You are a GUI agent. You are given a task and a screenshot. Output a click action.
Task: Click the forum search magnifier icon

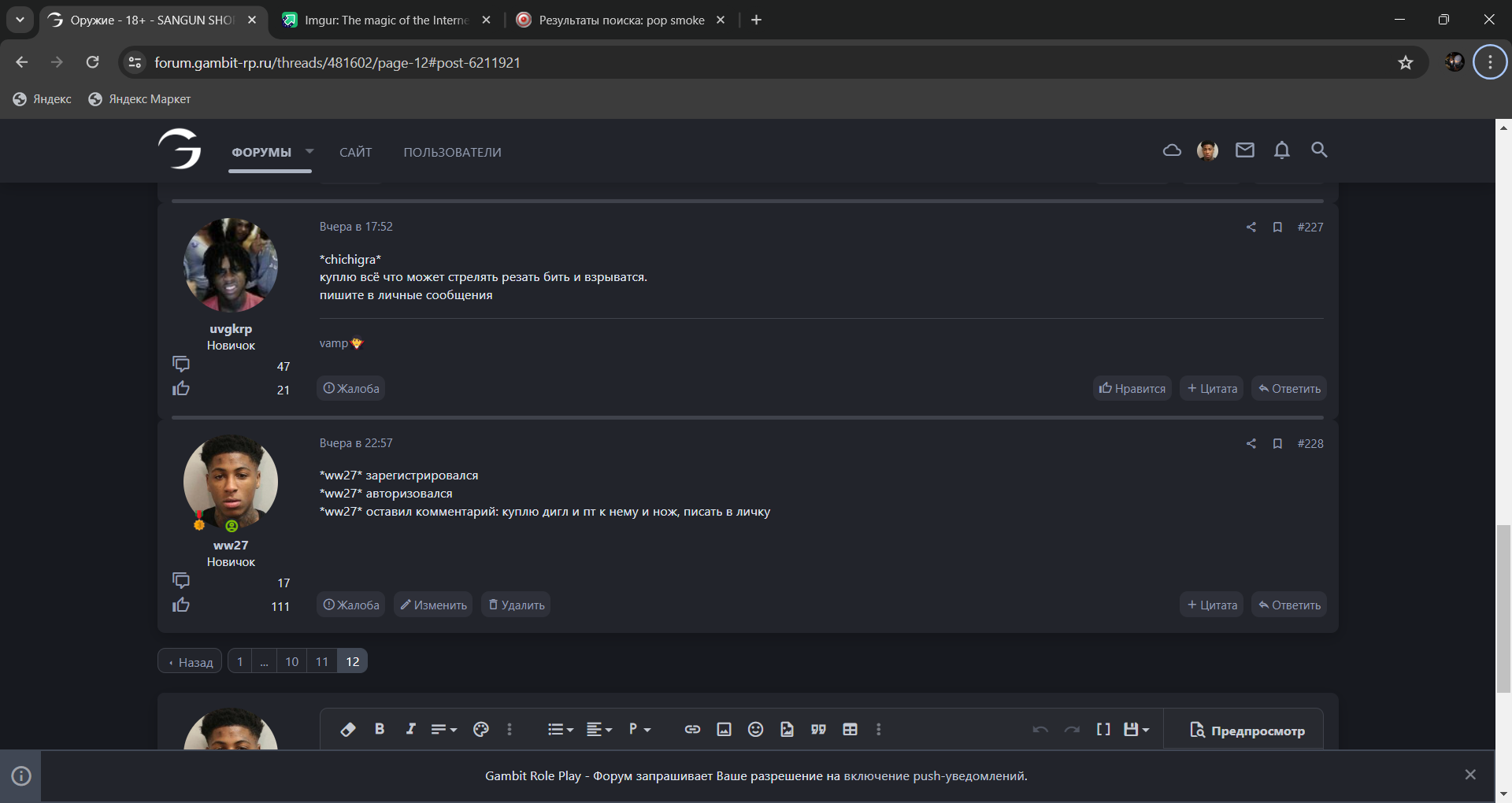point(1319,150)
